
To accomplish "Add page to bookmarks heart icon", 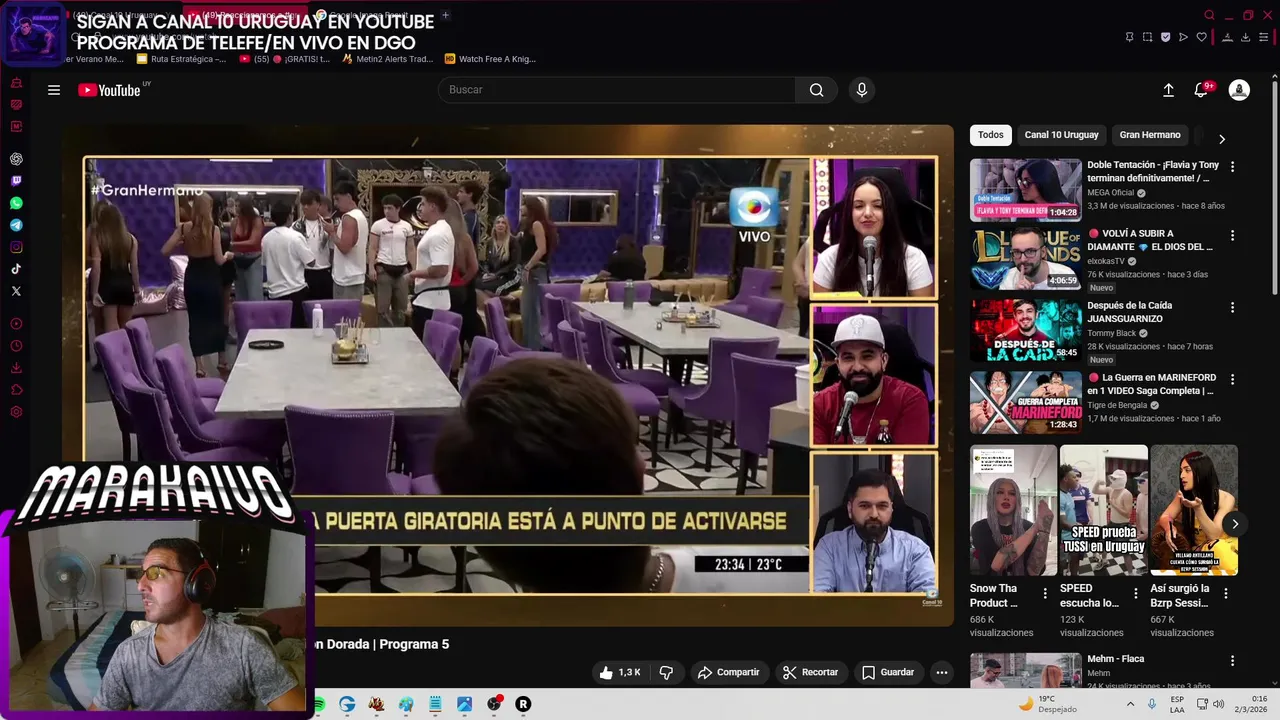I will point(1201,37).
